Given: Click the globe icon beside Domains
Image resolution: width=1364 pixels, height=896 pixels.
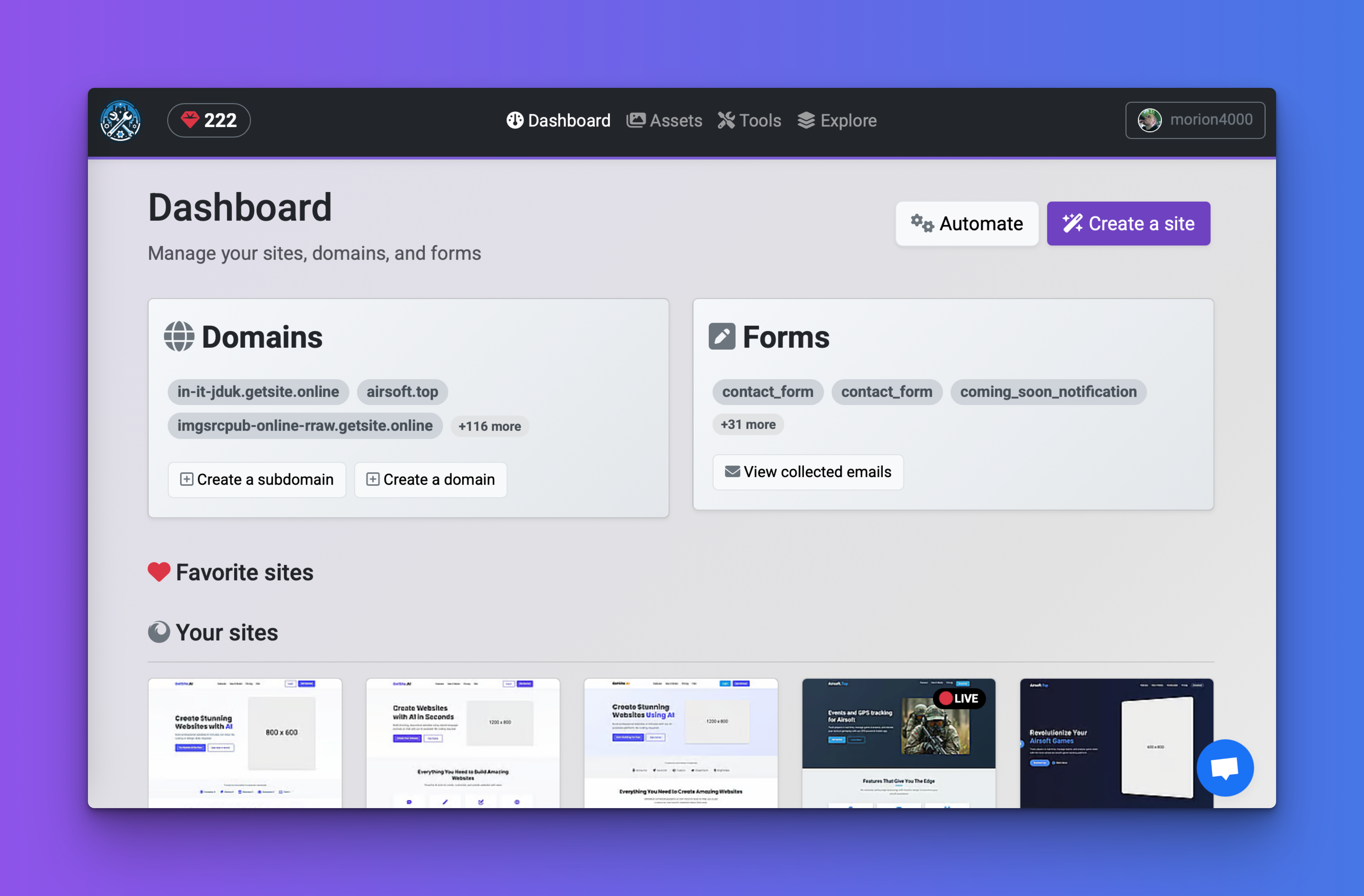Looking at the screenshot, I should [179, 336].
